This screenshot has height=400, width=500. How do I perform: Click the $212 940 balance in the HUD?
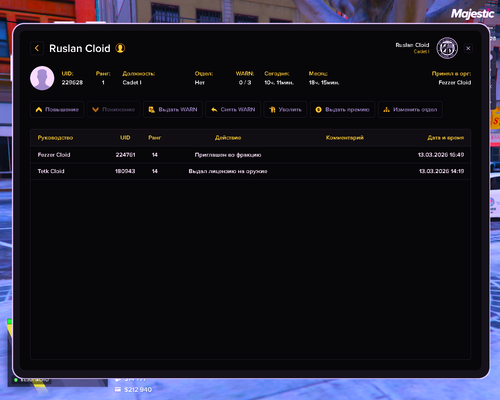click(138, 390)
